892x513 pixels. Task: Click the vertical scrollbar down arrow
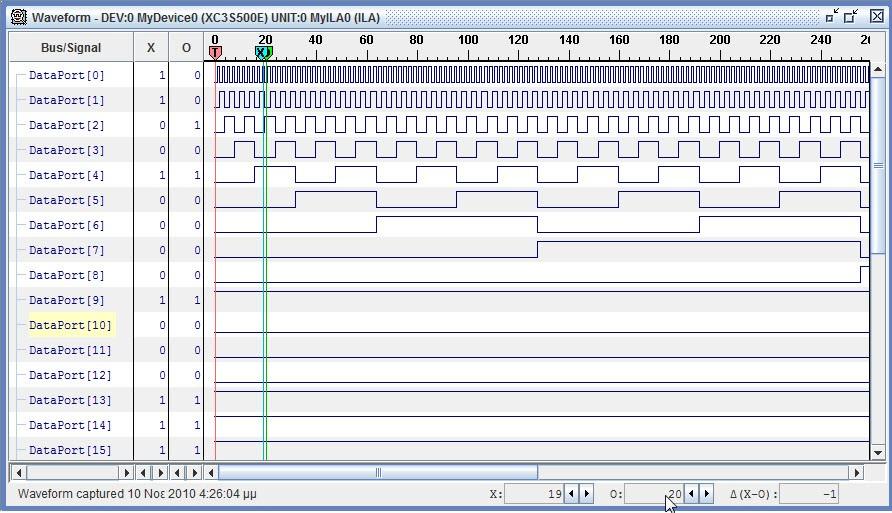coord(878,453)
